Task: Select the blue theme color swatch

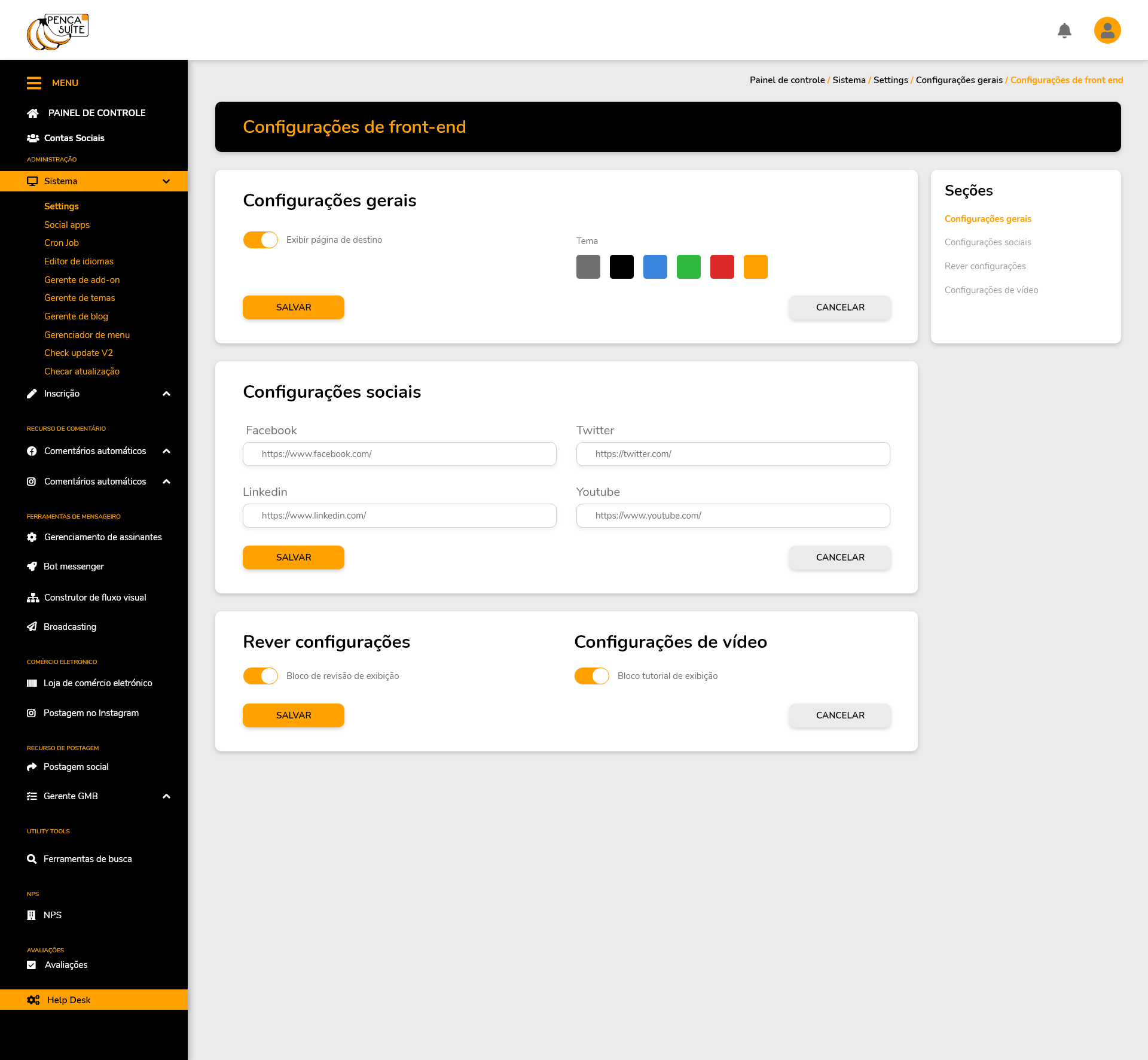Action: click(x=655, y=267)
